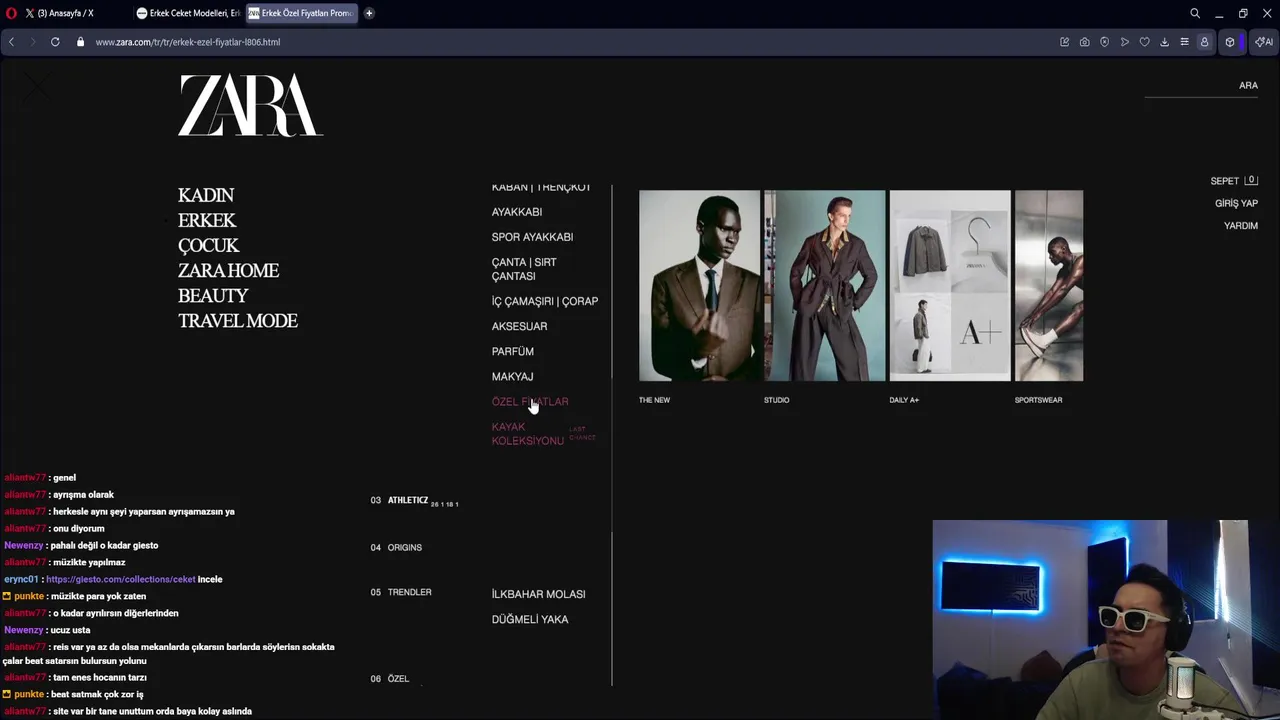The width and height of the screenshot is (1280, 720).
Task: Open Easy Setup sliders icon
Action: 1184,42
